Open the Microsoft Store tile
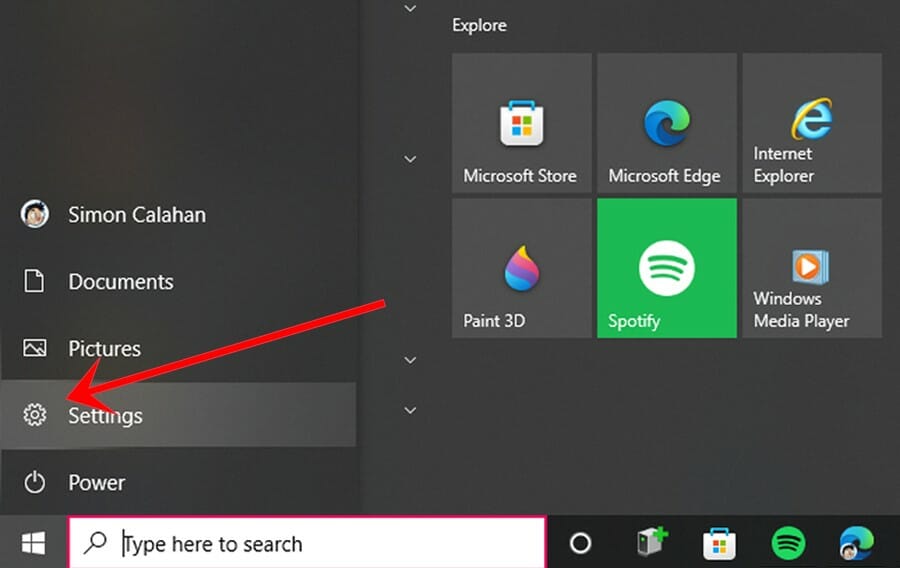 pos(522,123)
